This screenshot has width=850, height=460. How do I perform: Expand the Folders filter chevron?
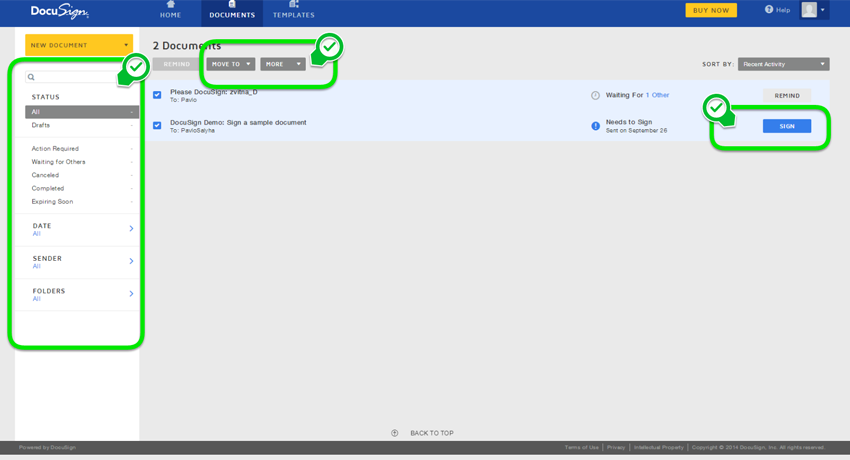pyautogui.click(x=131, y=294)
